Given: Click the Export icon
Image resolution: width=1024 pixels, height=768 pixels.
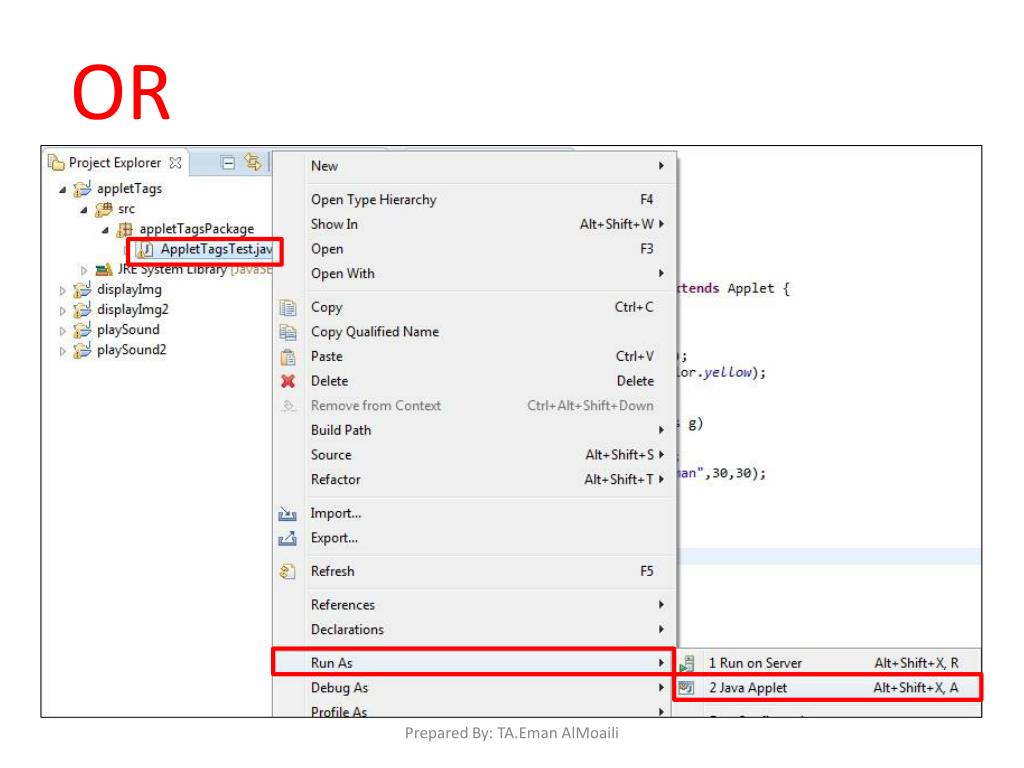Looking at the screenshot, I should (x=287, y=539).
